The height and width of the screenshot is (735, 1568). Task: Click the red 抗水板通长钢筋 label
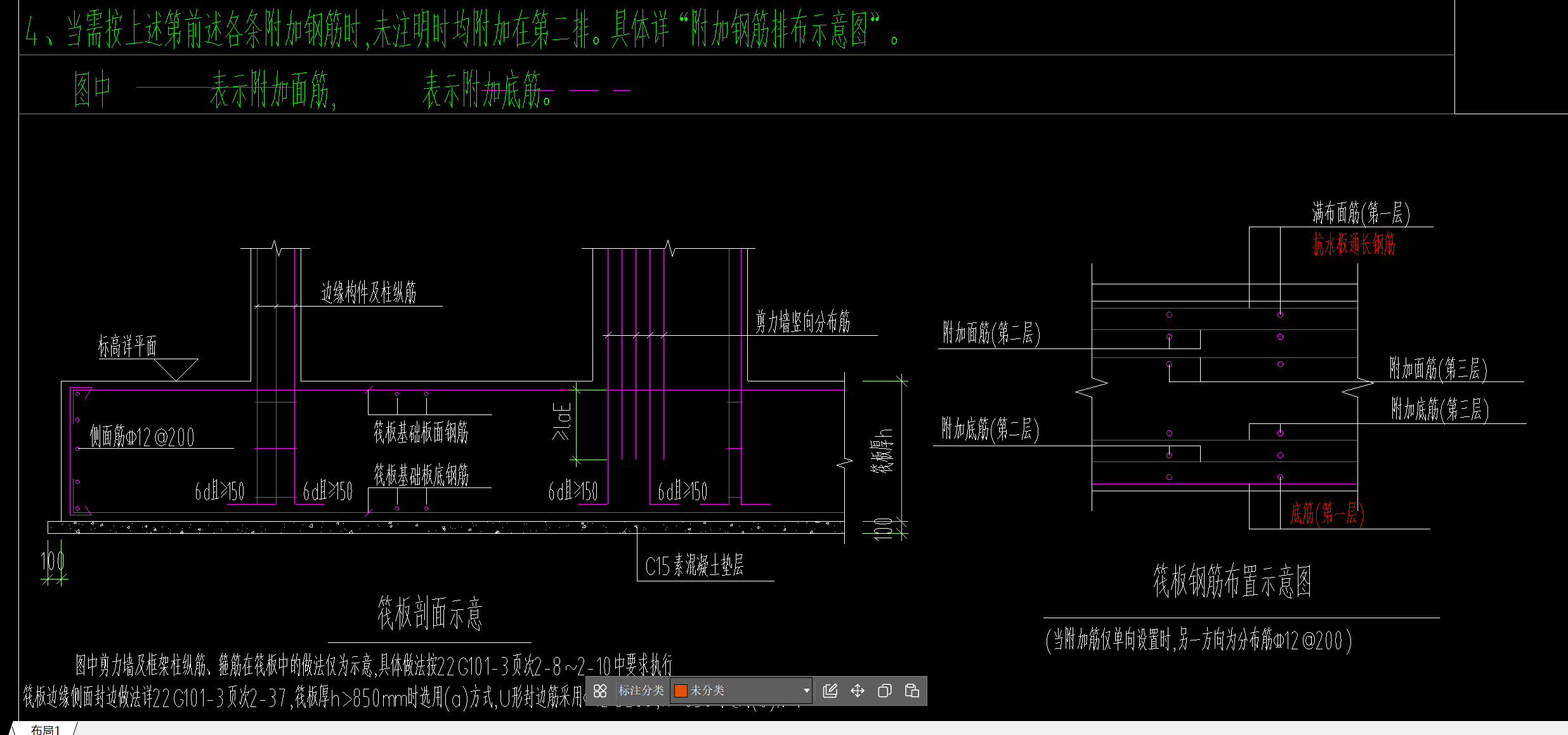click(x=1354, y=244)
